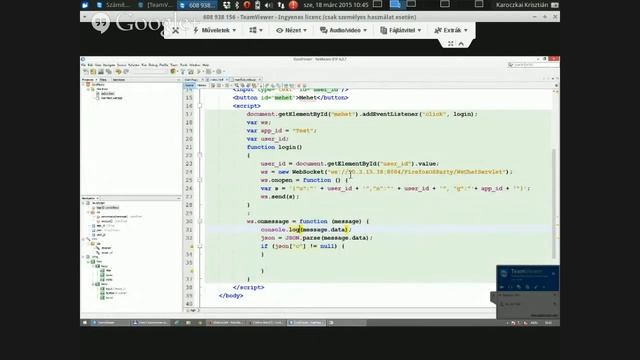Open the NetBeans Source menu

point(122,65)
